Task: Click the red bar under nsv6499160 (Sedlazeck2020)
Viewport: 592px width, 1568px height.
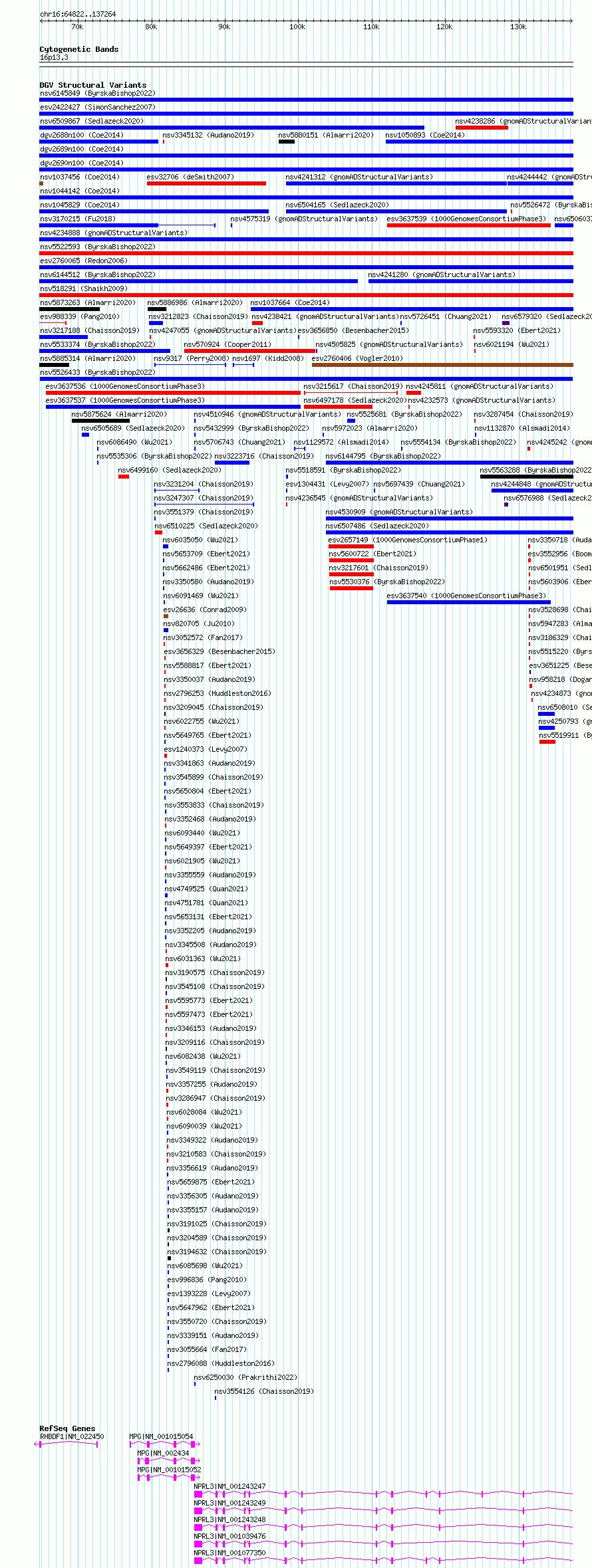Action: [x=124, y=477]
